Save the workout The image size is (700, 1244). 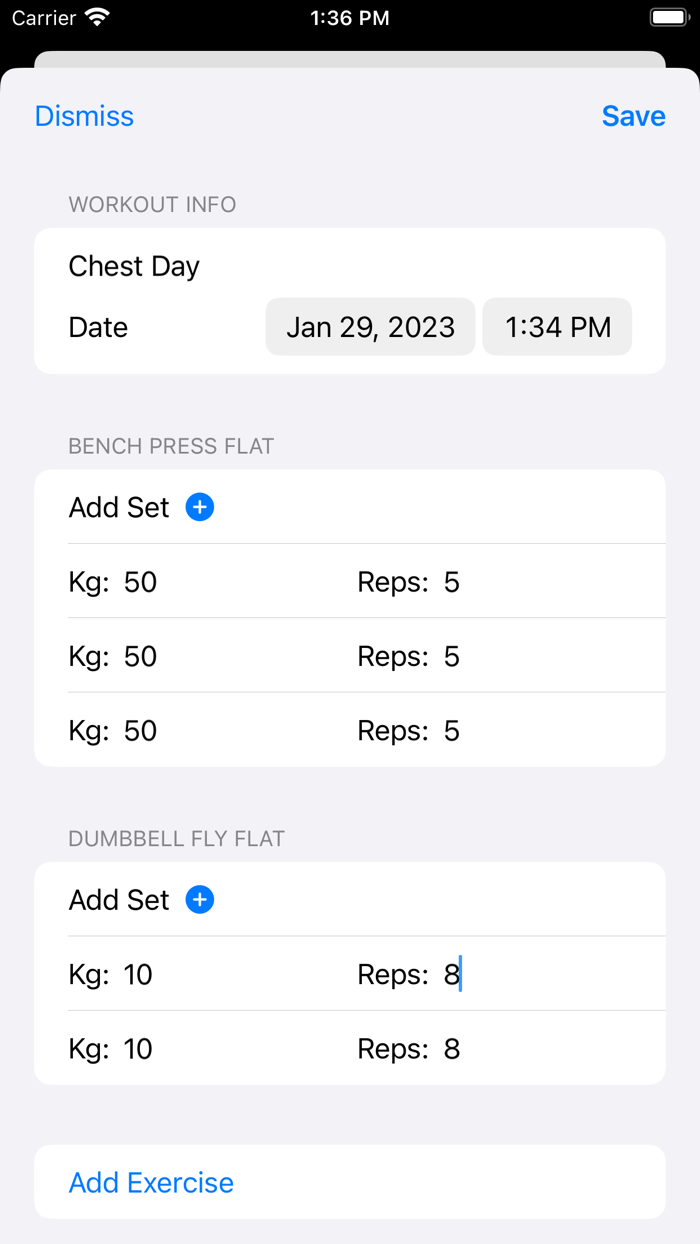coord(633,116)
